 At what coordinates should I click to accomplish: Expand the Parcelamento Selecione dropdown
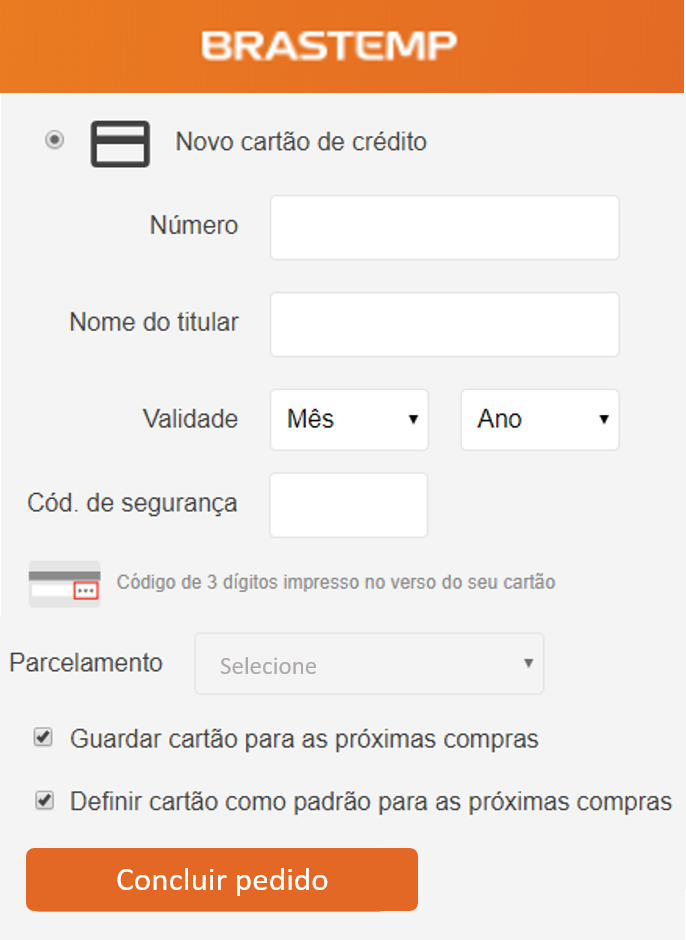click(369, 664)
